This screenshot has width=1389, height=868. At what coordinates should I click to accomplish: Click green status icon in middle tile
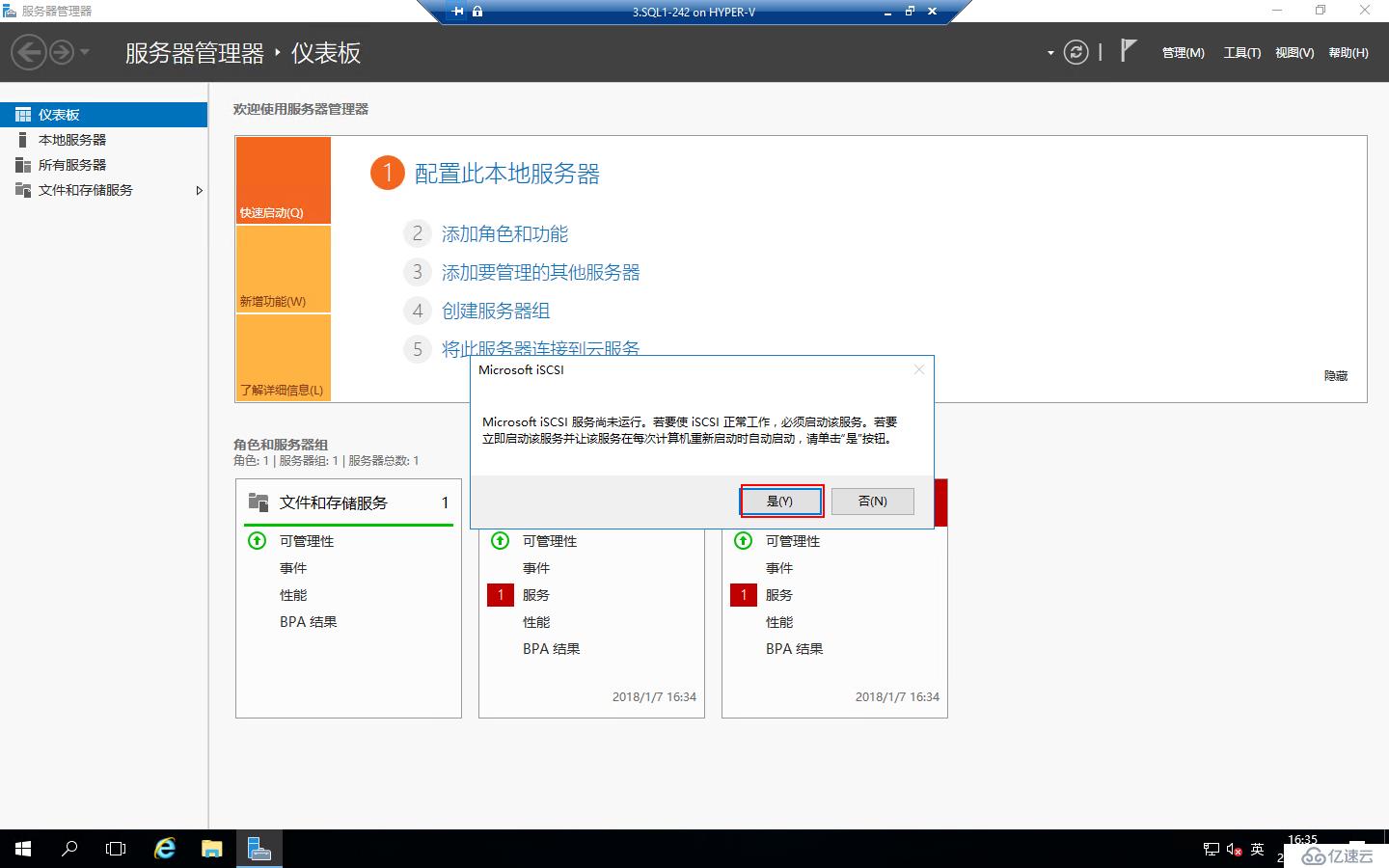click(x=501, y=541)
